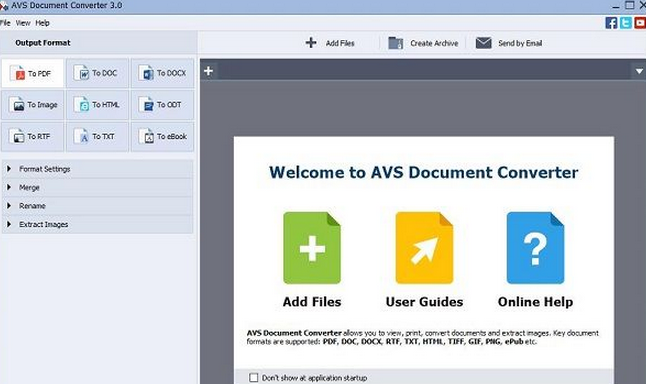Select the To PDF output format
The width and height of the screenshot is (646, 384).
pos(33,73)
